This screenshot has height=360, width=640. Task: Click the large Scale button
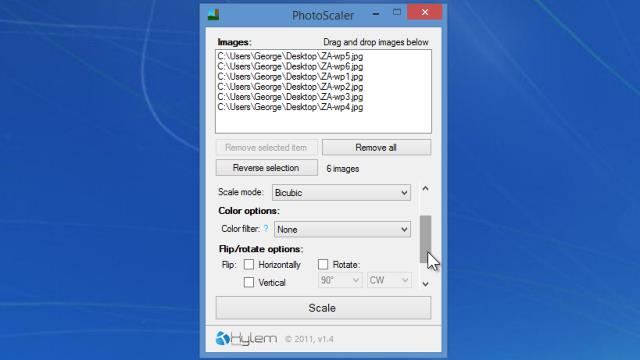[323, 308]
